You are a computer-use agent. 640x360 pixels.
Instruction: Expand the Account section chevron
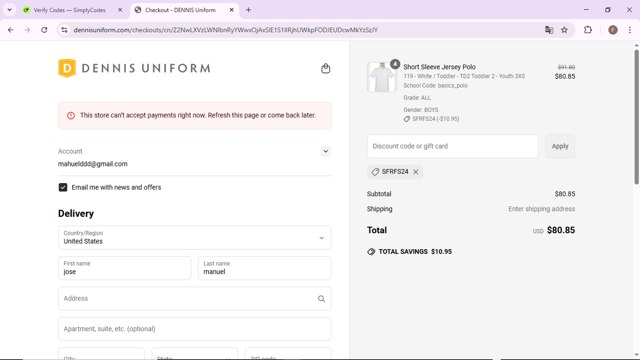(x=325, y=151)
